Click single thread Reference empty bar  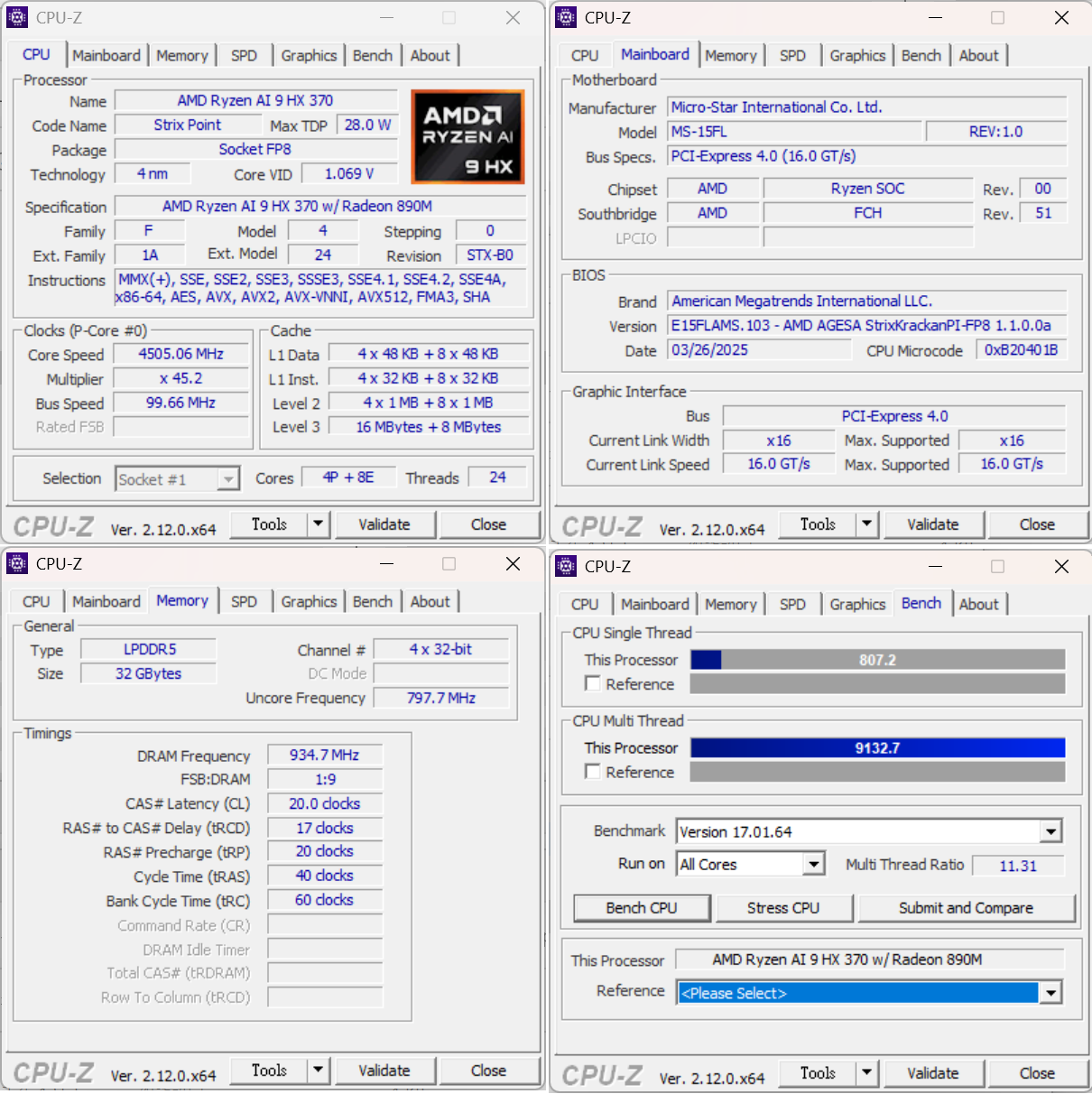[x=877, y=684]
